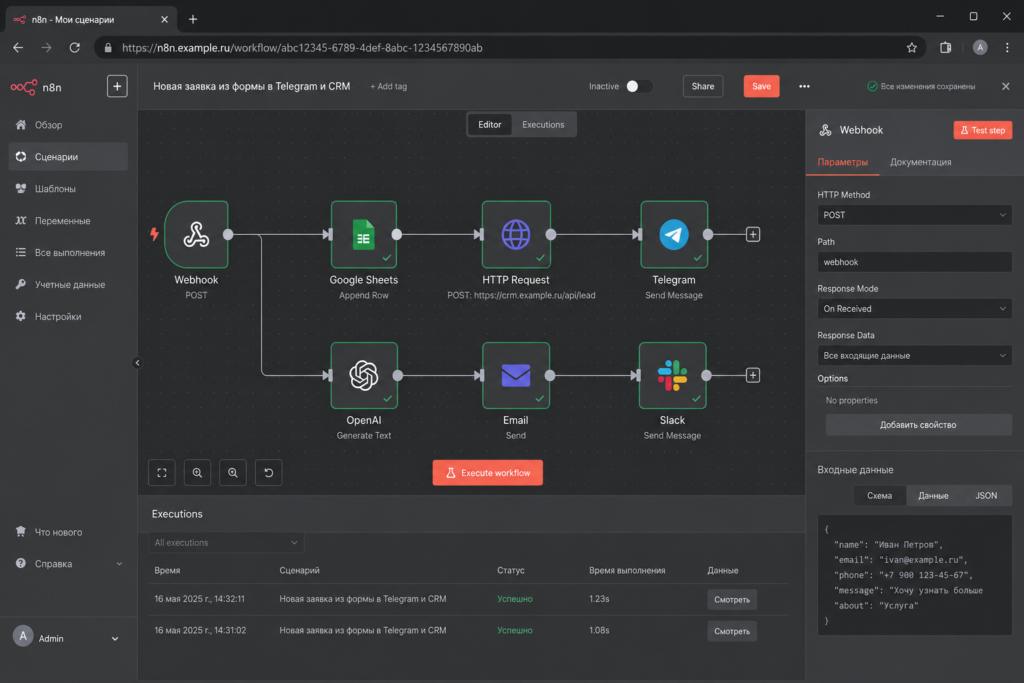This screenshot has width=1024, height=683.
Task: Click the plus button next to n8n logo
Action: click(117, 86)
